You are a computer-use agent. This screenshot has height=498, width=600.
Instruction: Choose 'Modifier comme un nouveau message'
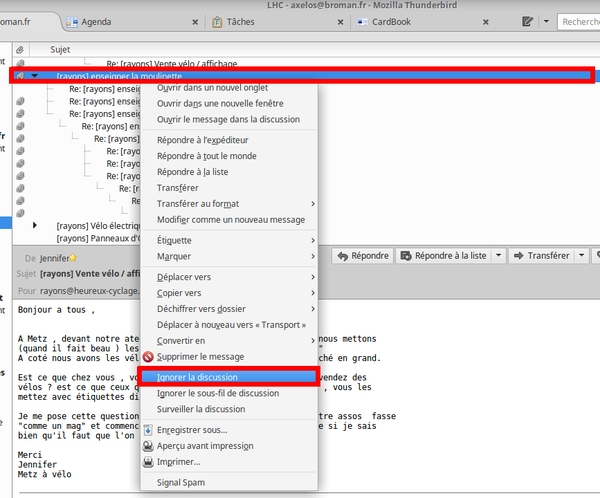[231, 220]
